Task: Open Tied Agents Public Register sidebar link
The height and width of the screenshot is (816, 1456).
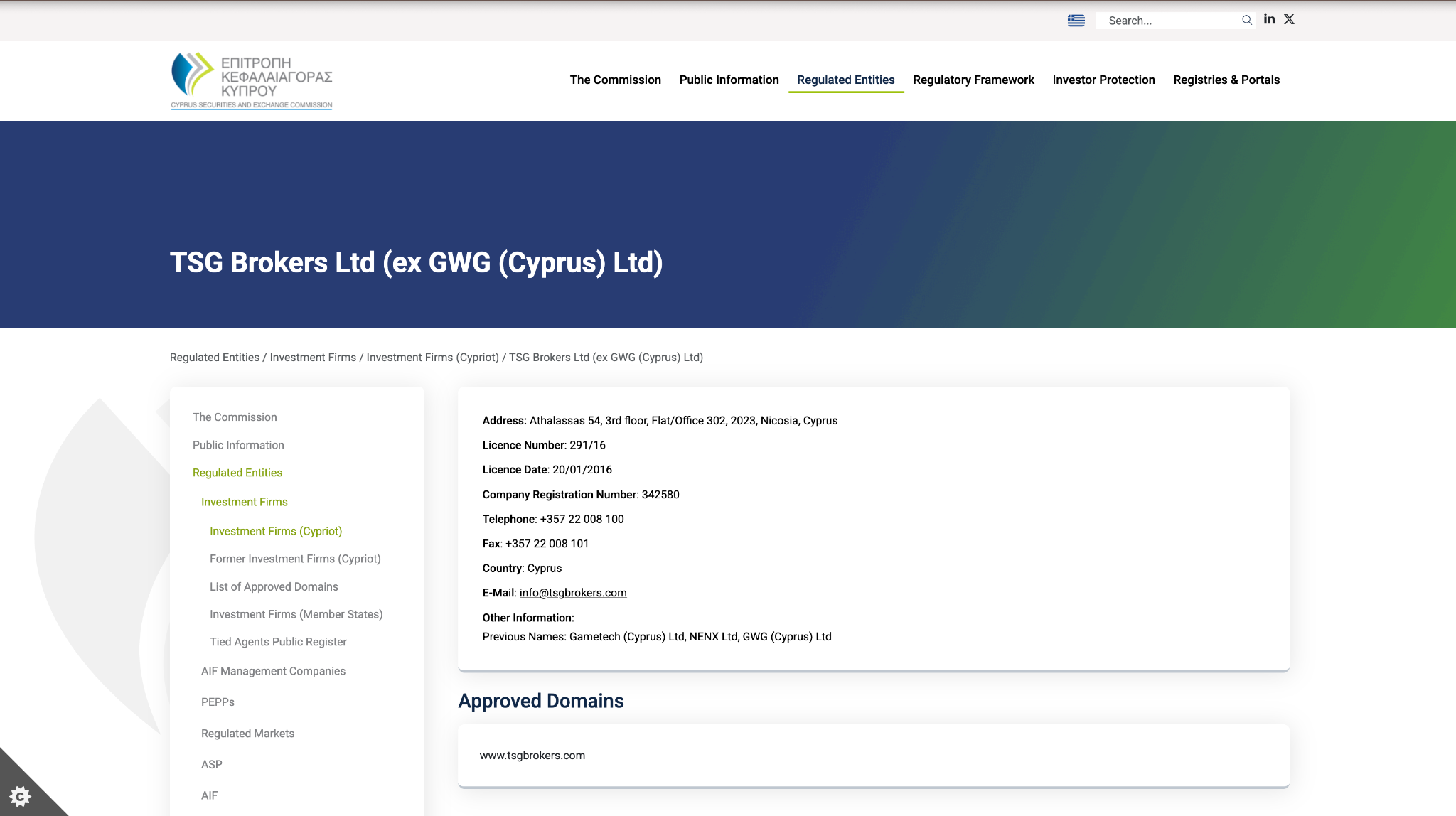Action: point(278,642)
